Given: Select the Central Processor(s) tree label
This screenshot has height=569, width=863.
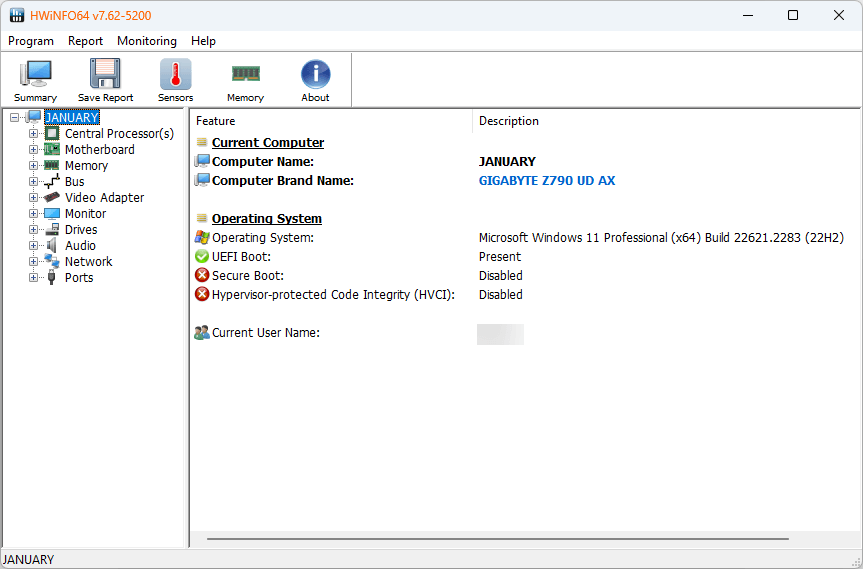Looking at the screenshot, I should (119, 134).
